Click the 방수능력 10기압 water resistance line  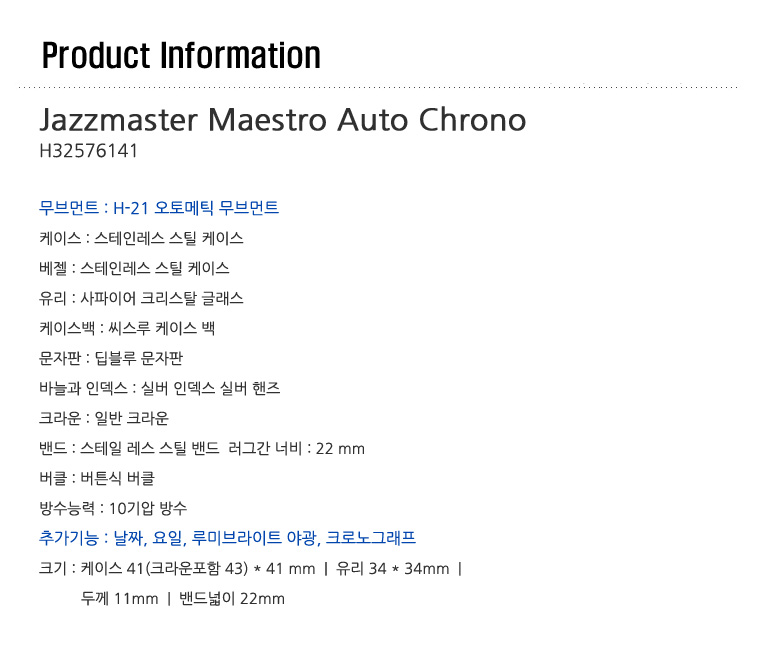point(113,508)
